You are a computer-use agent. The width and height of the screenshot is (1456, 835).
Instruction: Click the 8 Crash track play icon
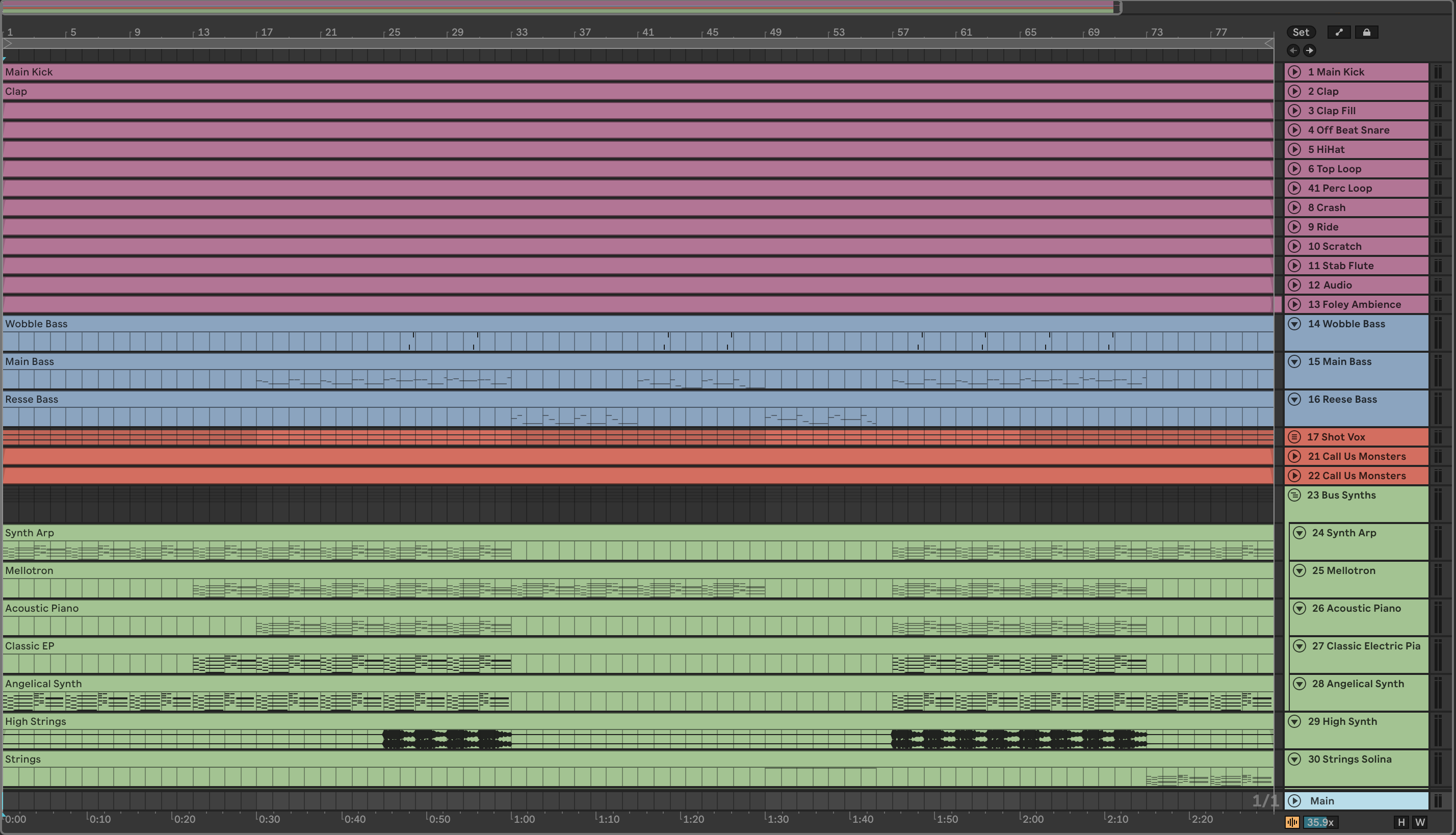(1294, 207)
